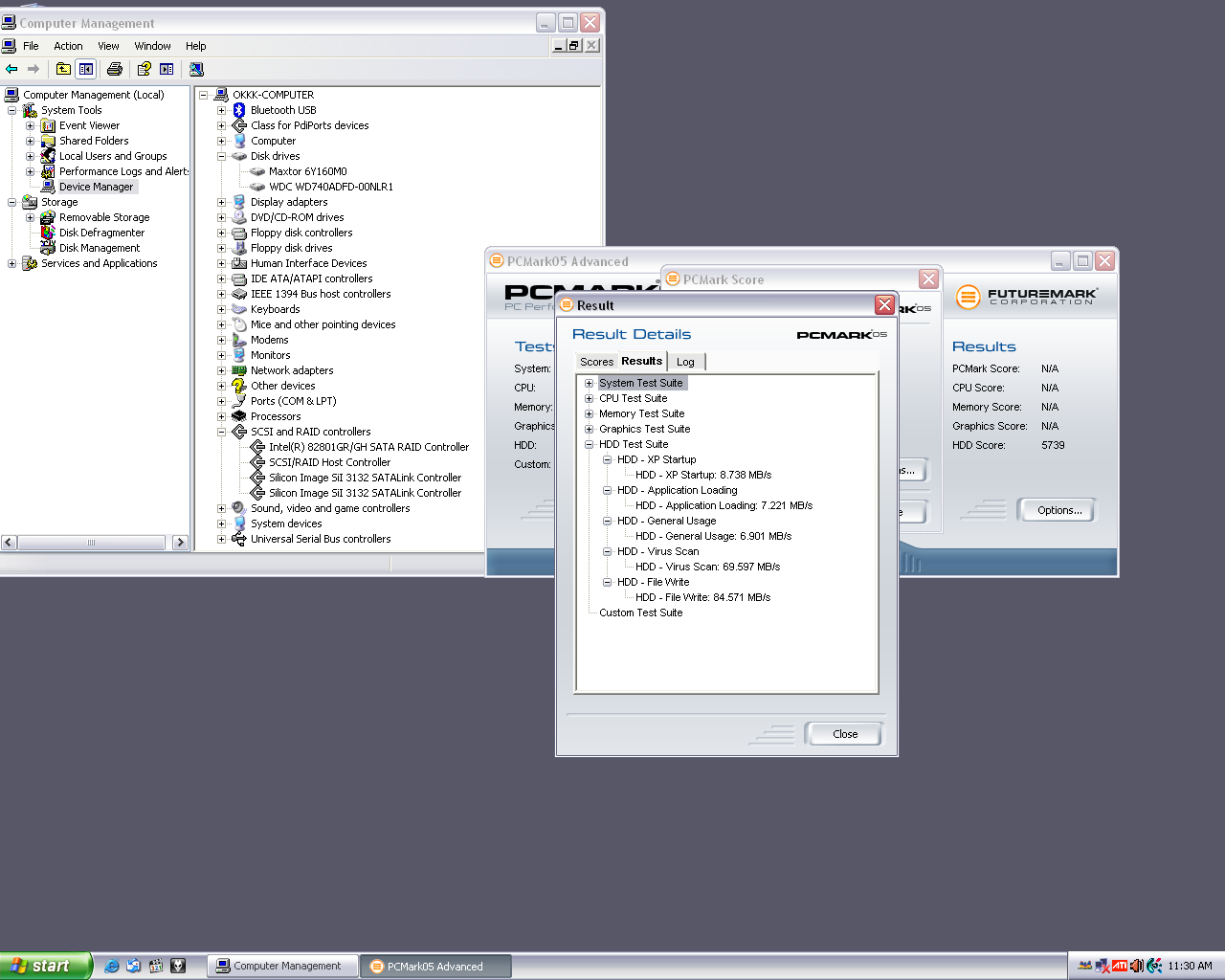Collapse the Storage node in console tree

point(12,202)
